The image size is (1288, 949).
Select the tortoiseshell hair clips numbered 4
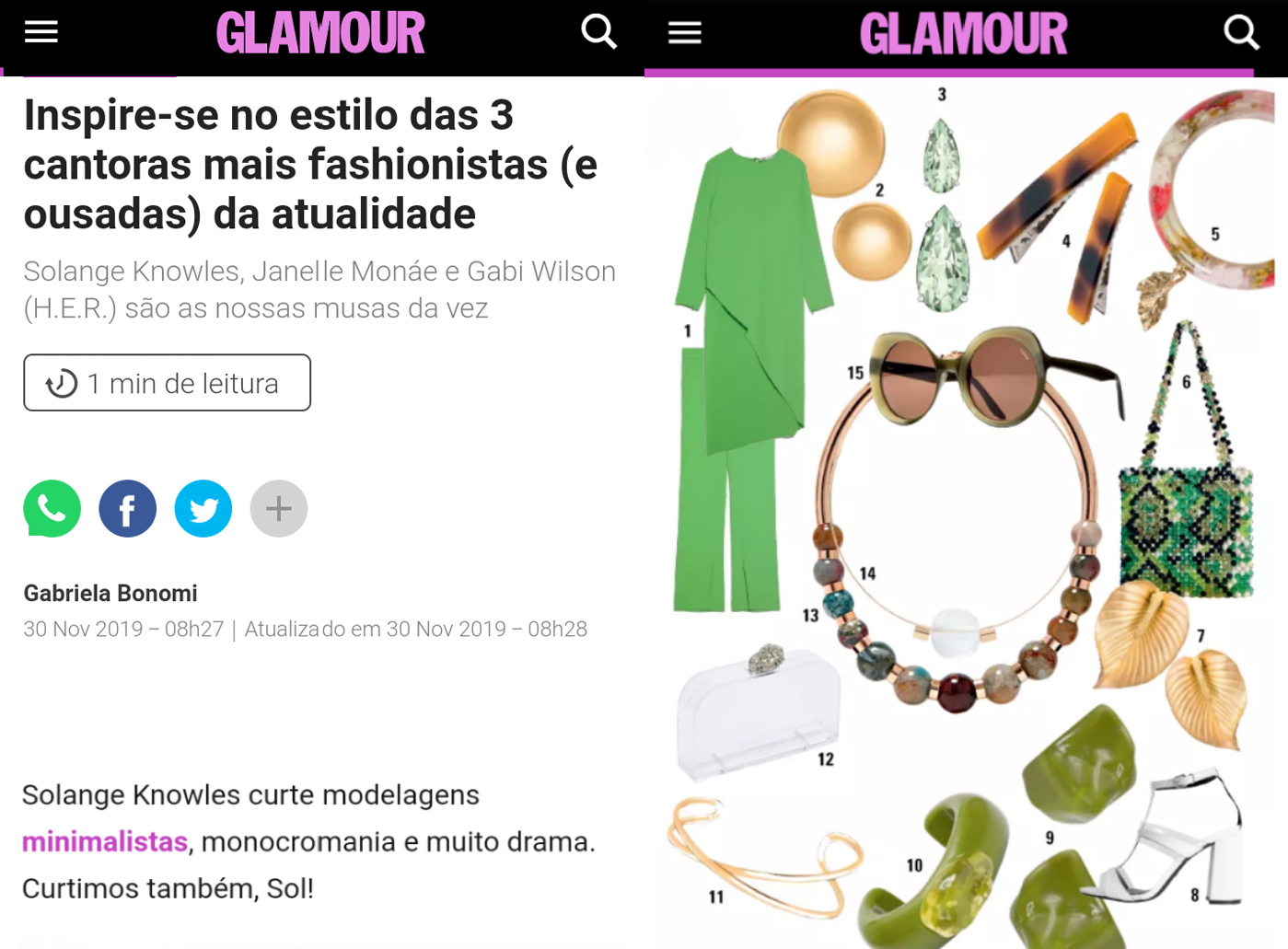click(1059, 212)
